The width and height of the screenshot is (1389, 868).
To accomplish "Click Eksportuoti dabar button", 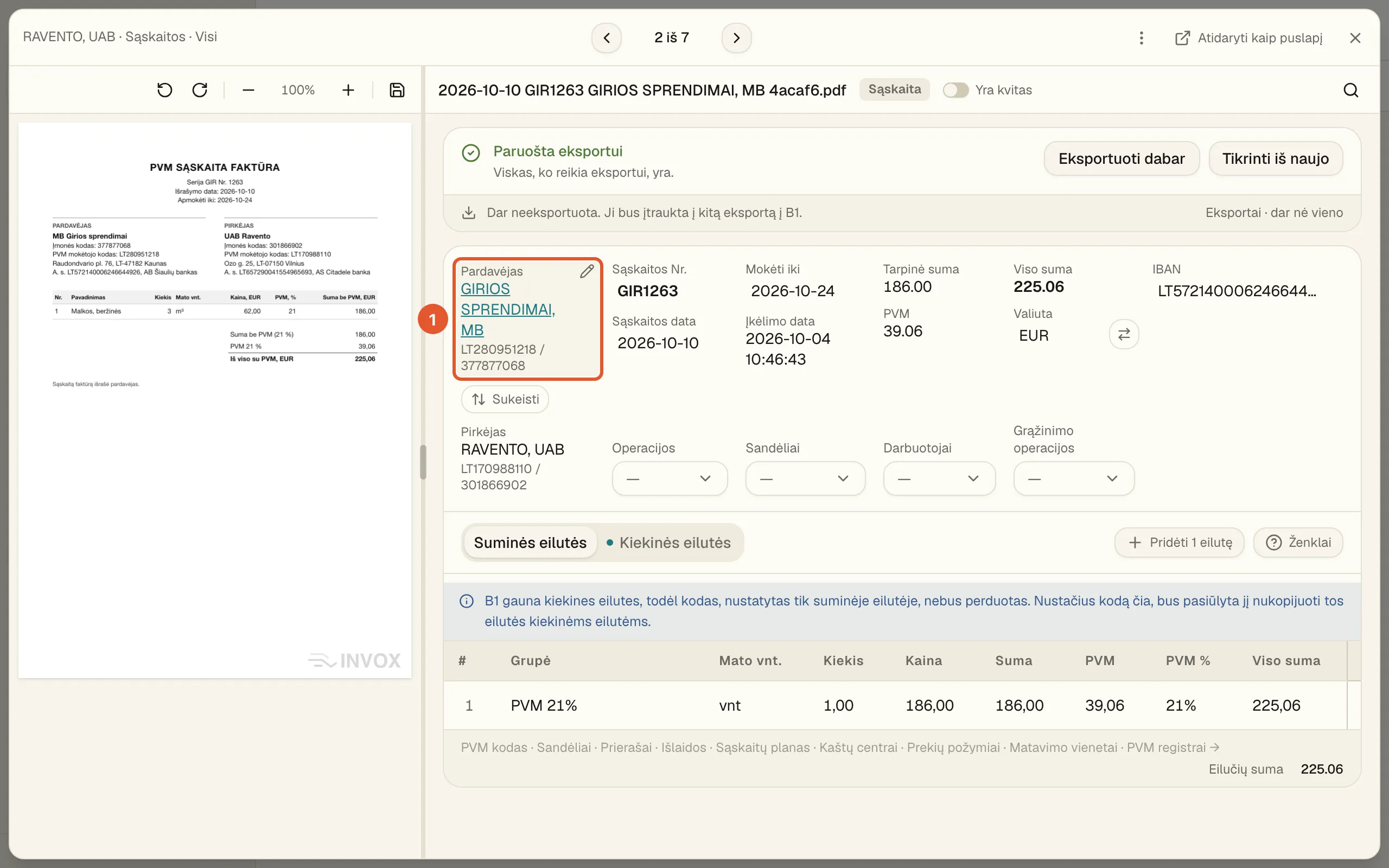I will click(x=1122, y=158).
